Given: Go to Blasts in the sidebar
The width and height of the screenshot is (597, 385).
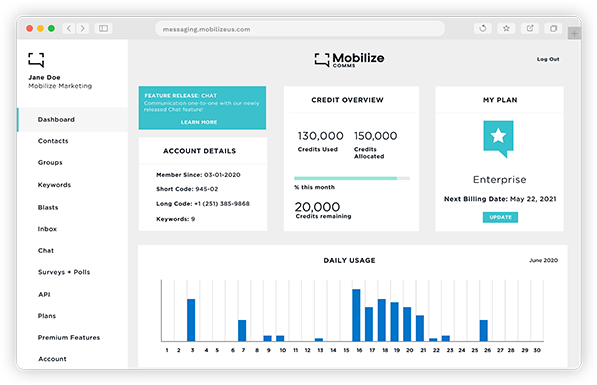Looking at the screenshot, I should click(48, 208).
